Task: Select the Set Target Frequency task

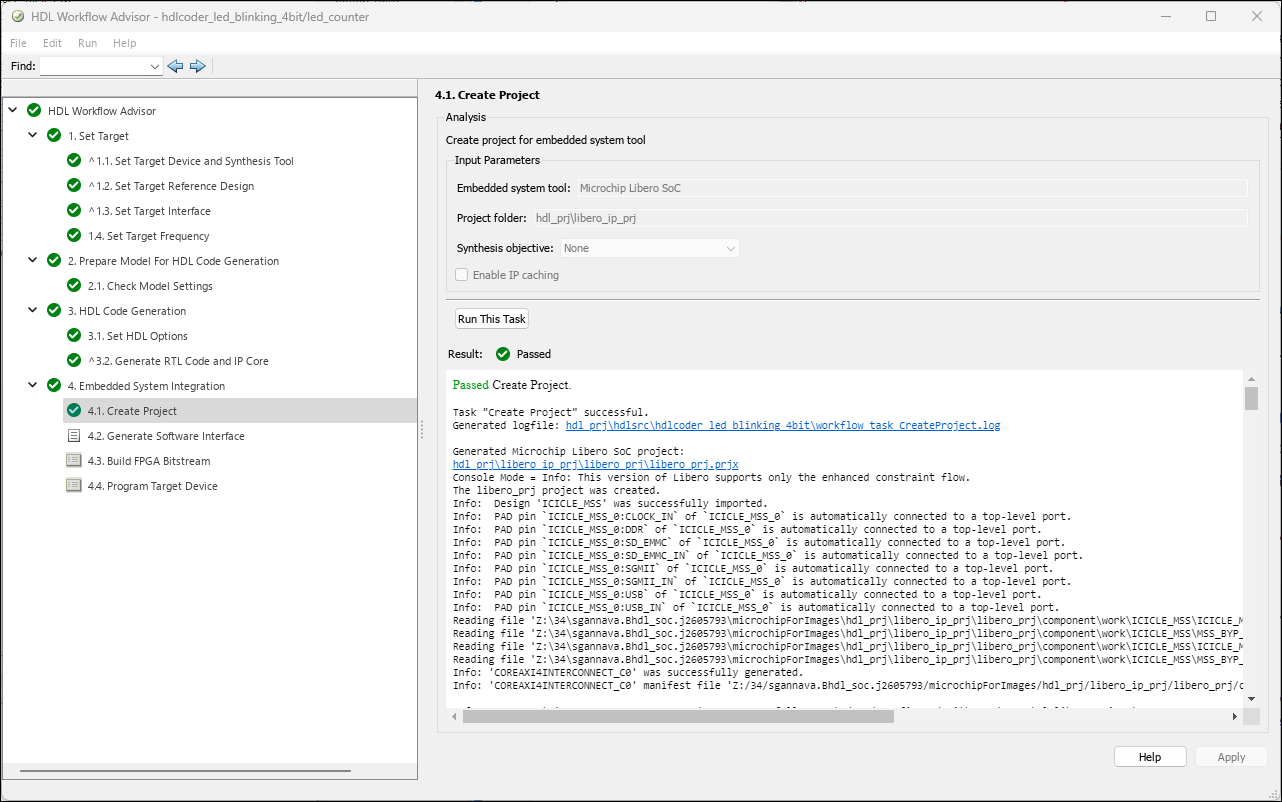Action: pos(148,236)
